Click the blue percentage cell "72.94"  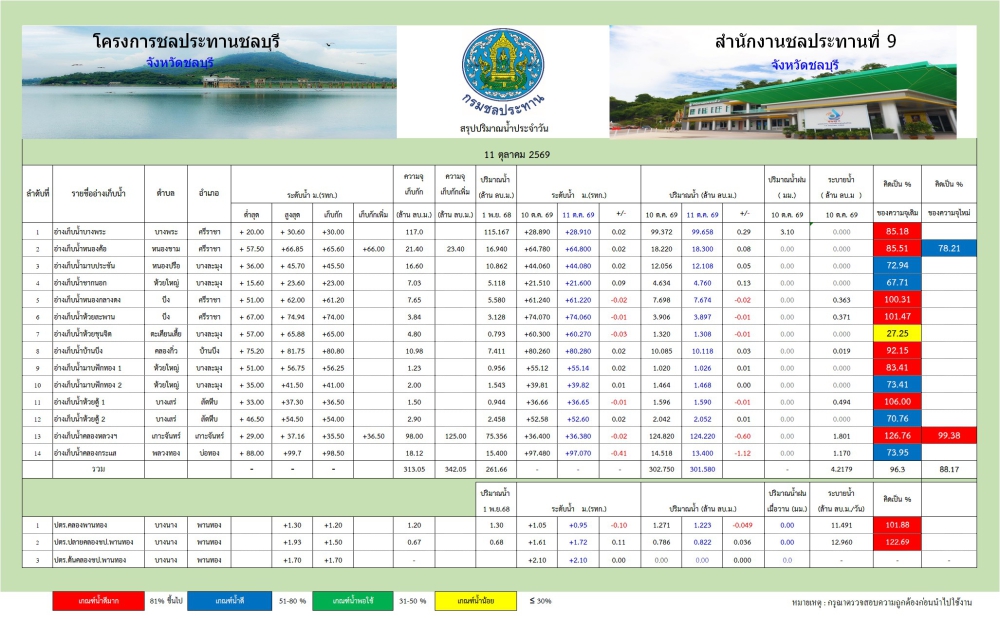click(897, 265)
